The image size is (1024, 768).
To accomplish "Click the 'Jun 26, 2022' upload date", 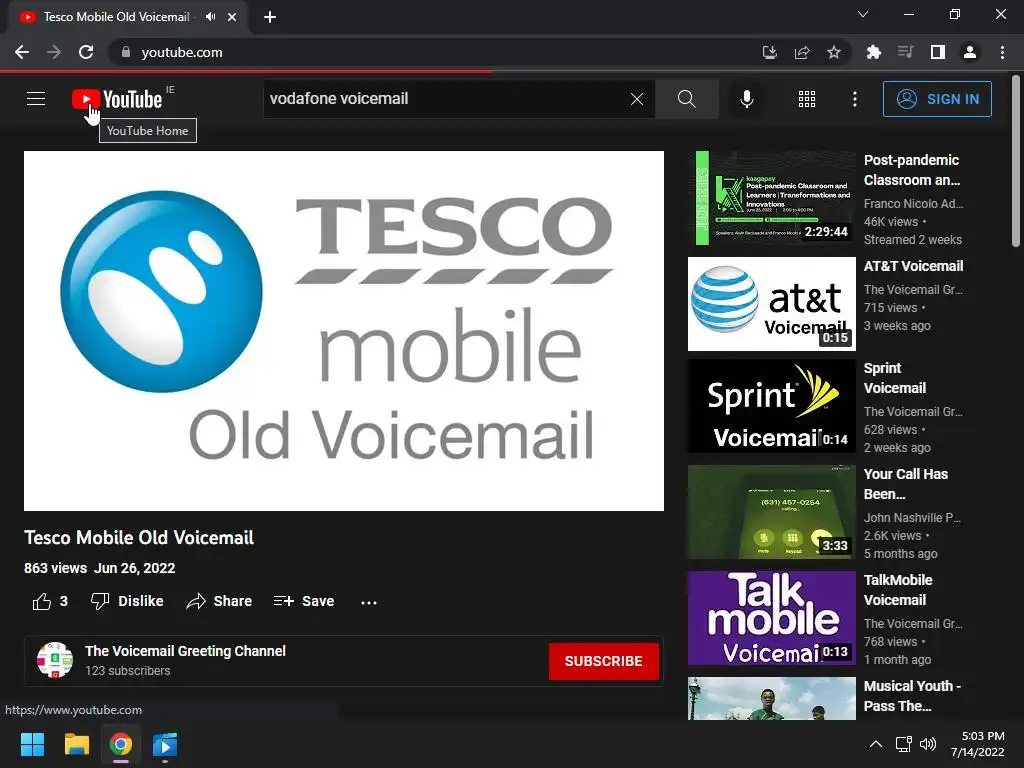I will (135, 568).
